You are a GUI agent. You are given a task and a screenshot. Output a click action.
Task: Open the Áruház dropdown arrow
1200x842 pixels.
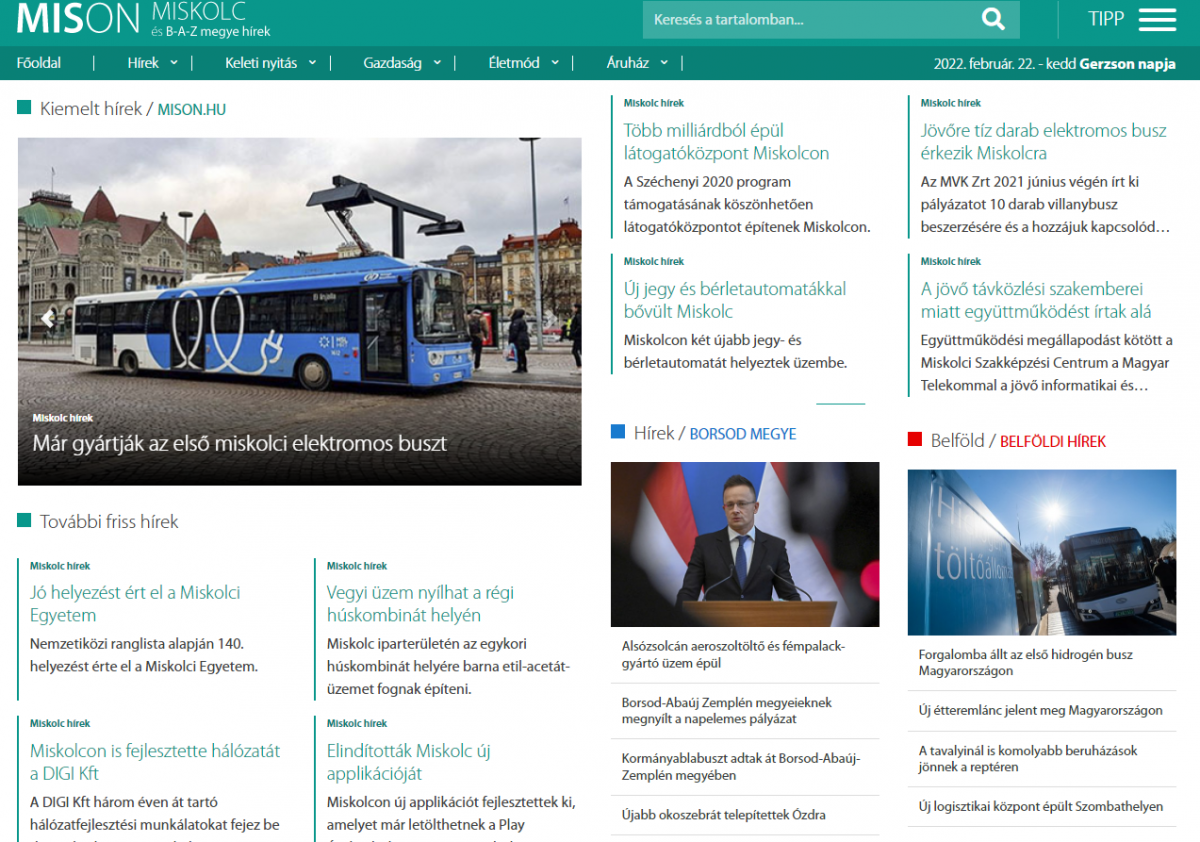pos(664,62)
